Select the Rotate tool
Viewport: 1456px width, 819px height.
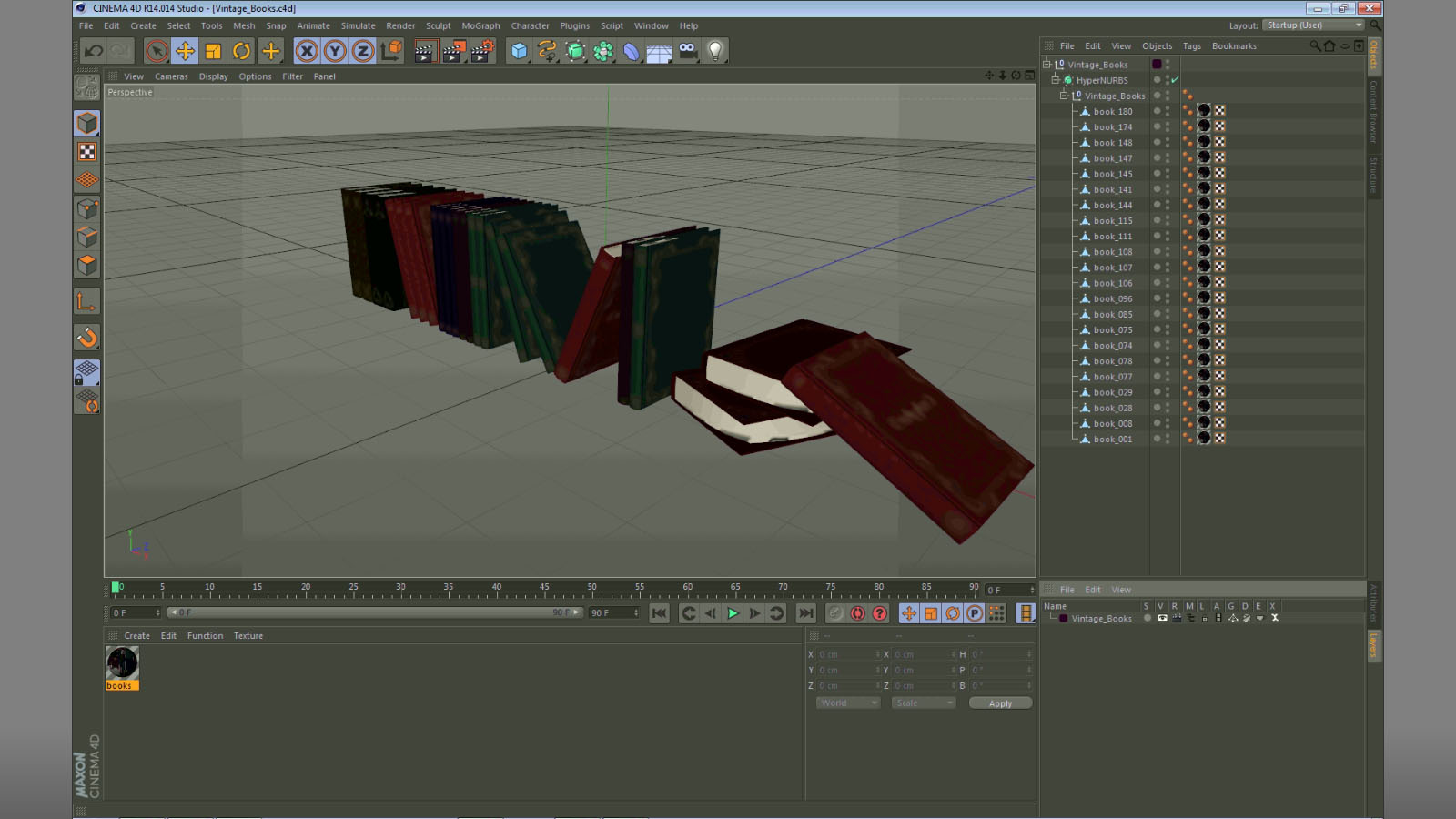pos(241,51)
